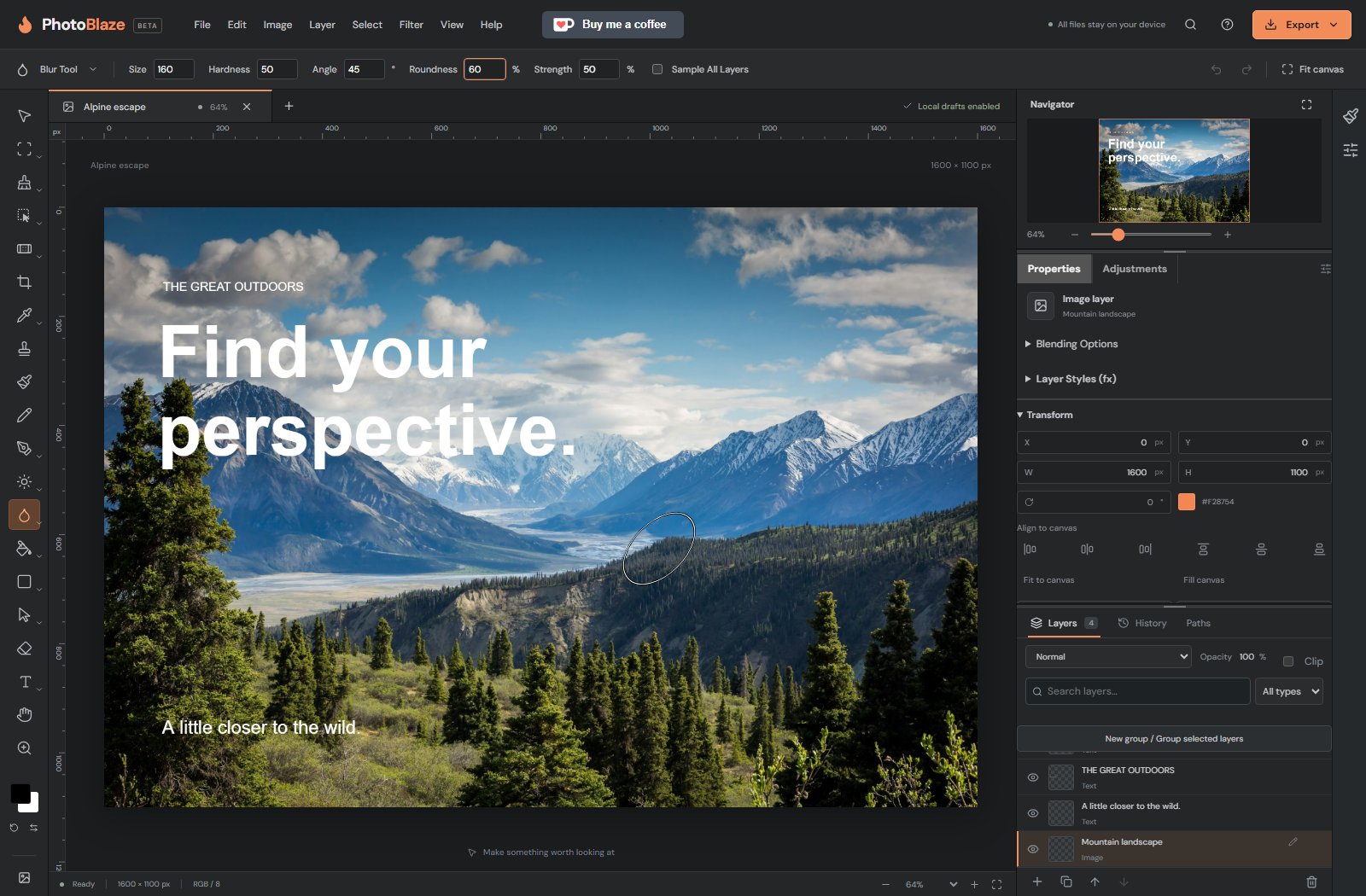The height and width of the screenshot is (896, 1366).
Task: Open the Layer menu
Action: (322, 25)
